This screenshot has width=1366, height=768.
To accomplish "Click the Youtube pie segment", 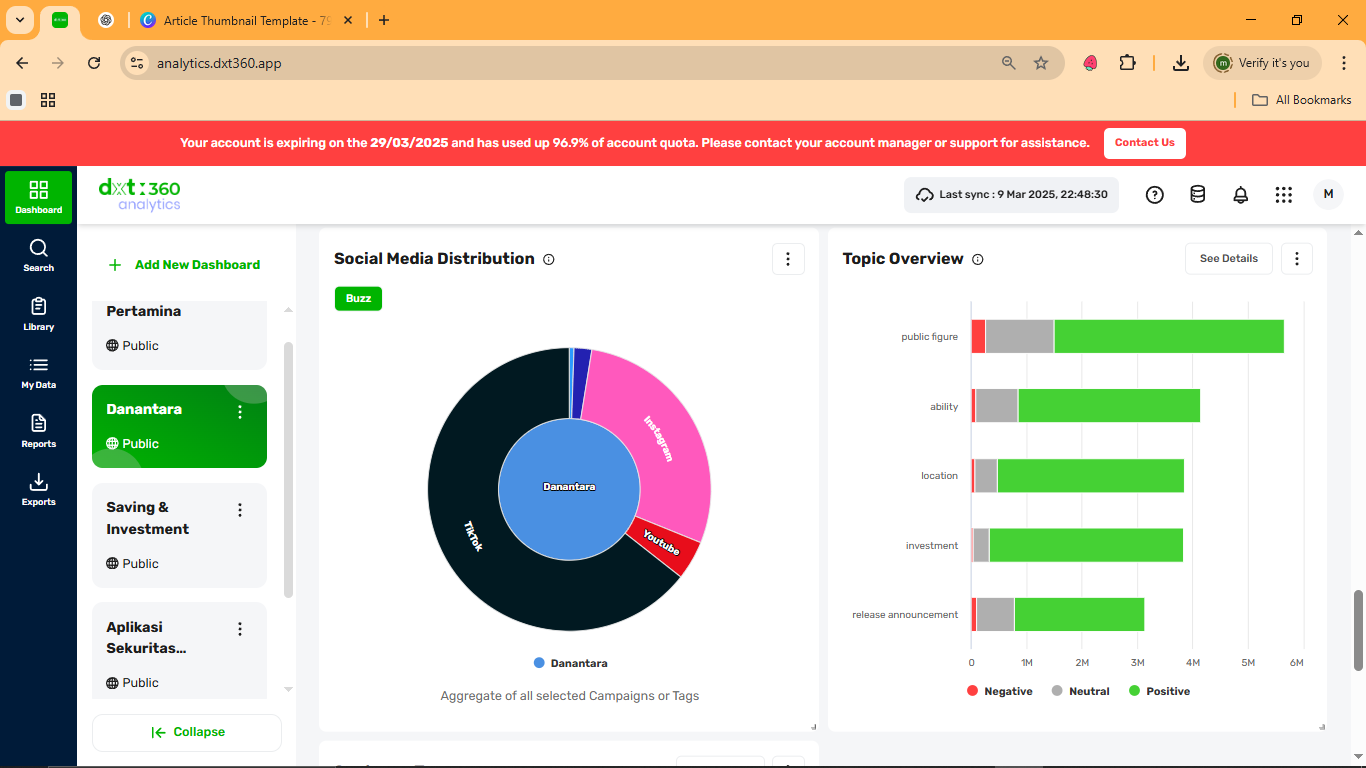I will pyautogui.click(x=663, y=545).
